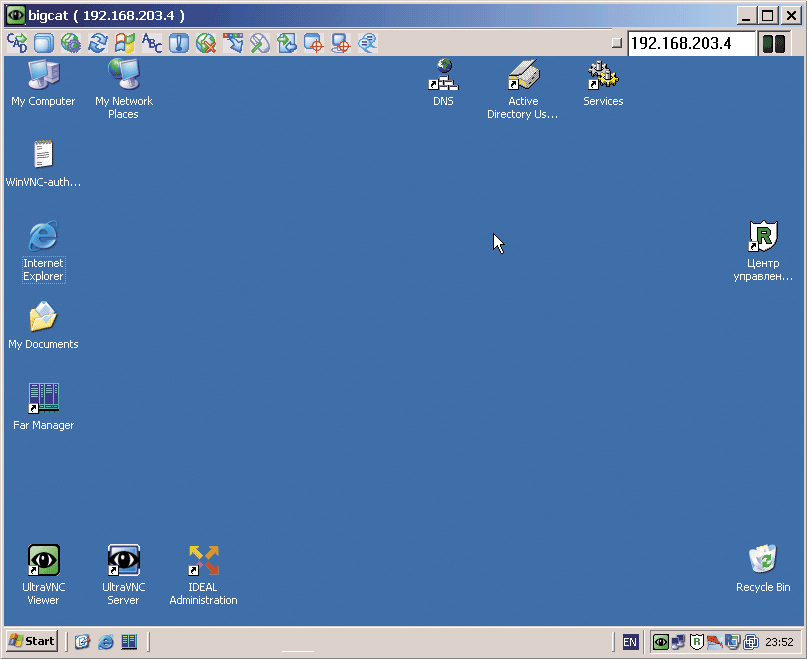Select the WinVNC-auth text file
Image resolution: width=807 pixels, height=659 pixels.
43,163
